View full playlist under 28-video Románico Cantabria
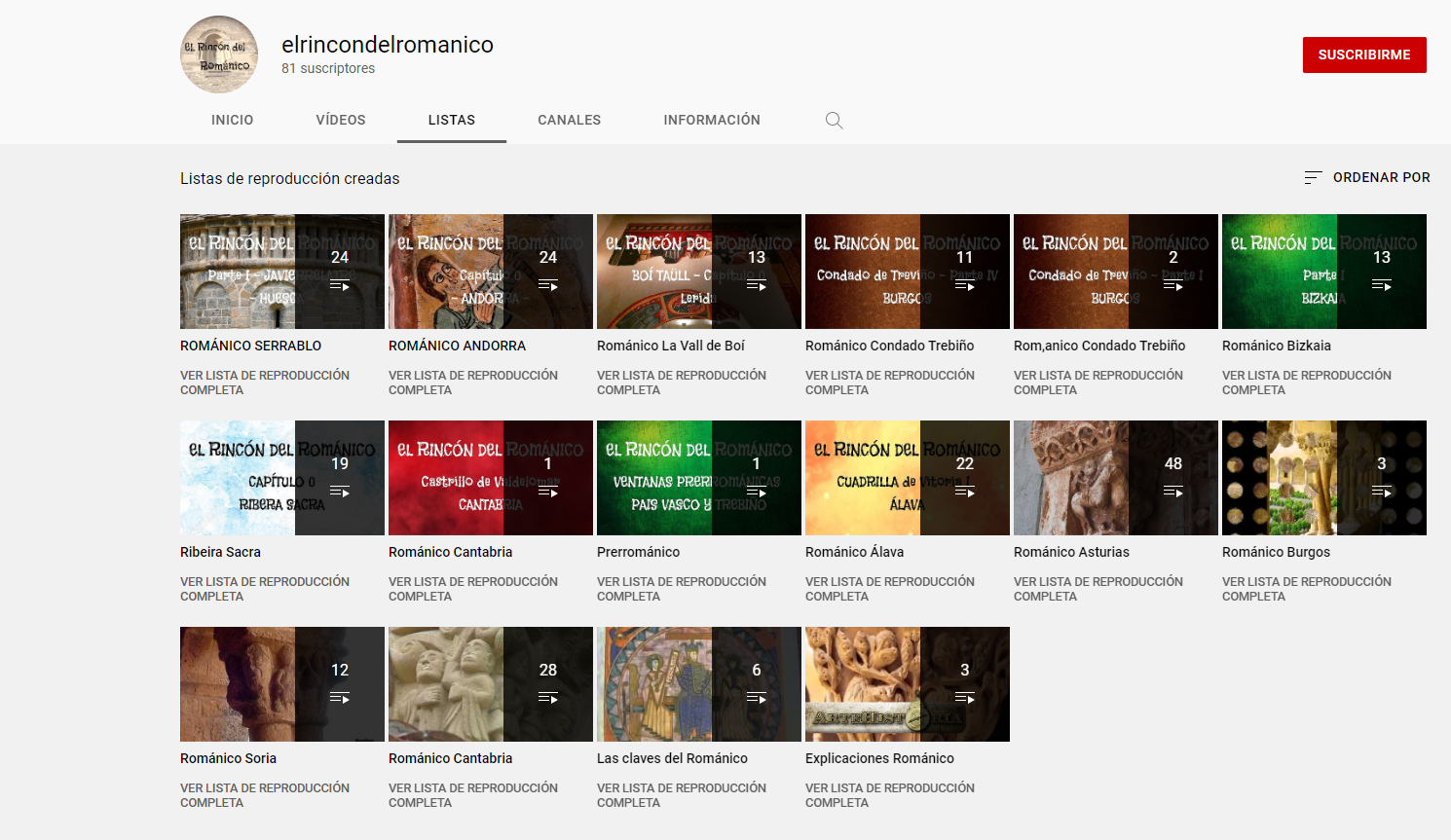 point(473,795)
